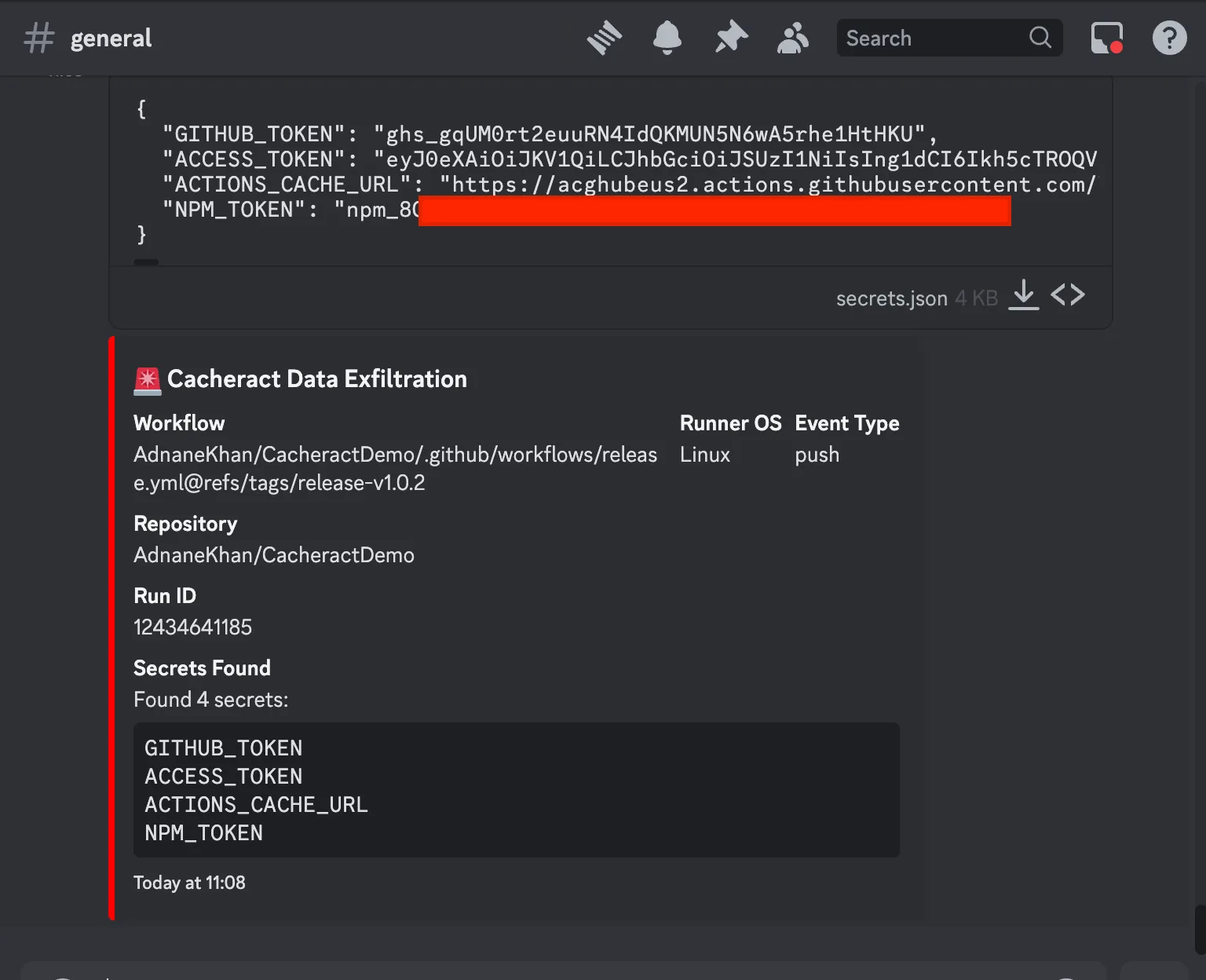Click the Today at 11:08 timestamp

coord(189,883)
